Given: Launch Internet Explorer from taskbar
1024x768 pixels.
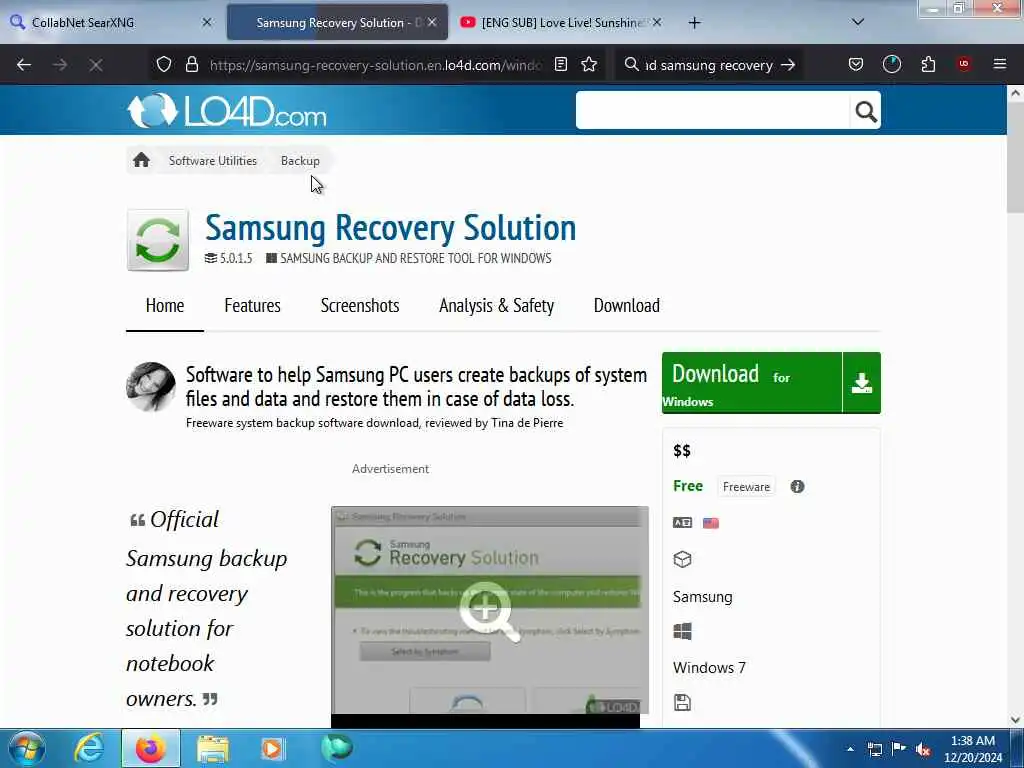Looking at the screenshot, I should (x=89, y=748).
